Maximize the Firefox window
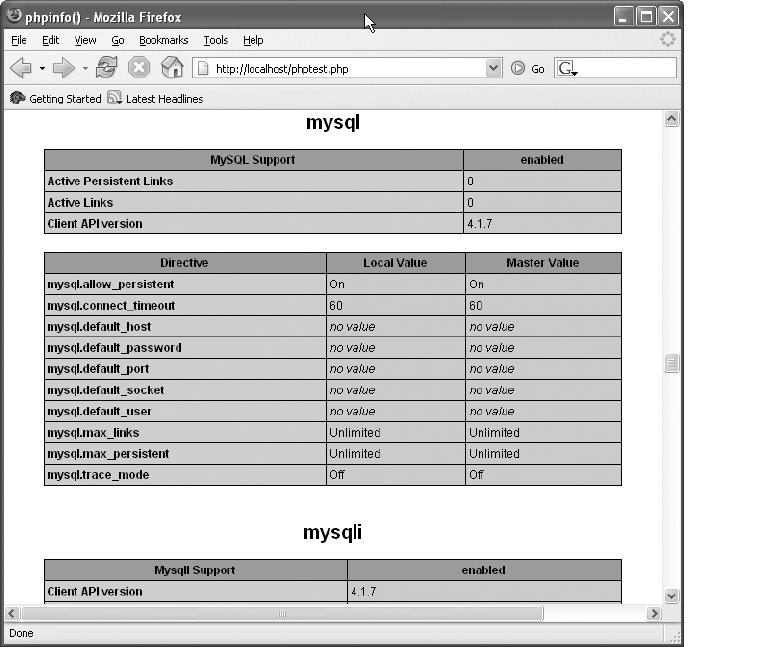Screen dimensions: 765x647 [646, 17]
